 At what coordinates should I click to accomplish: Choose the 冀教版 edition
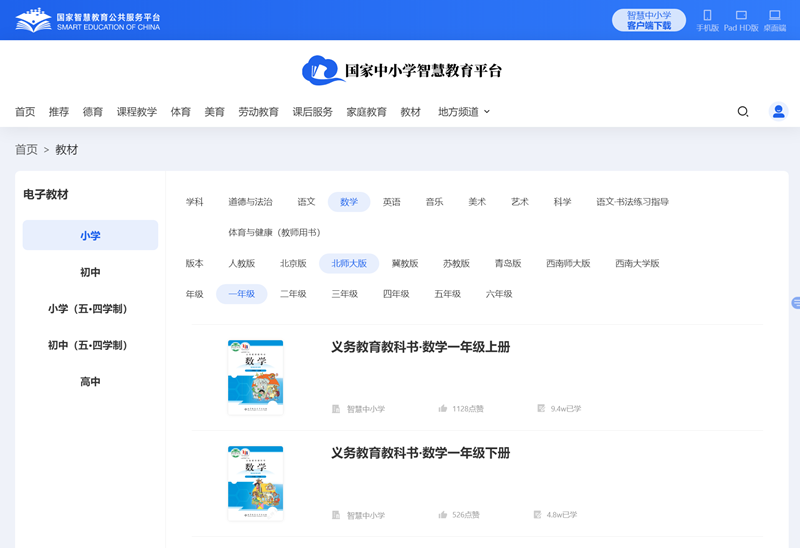click(405, 263)
